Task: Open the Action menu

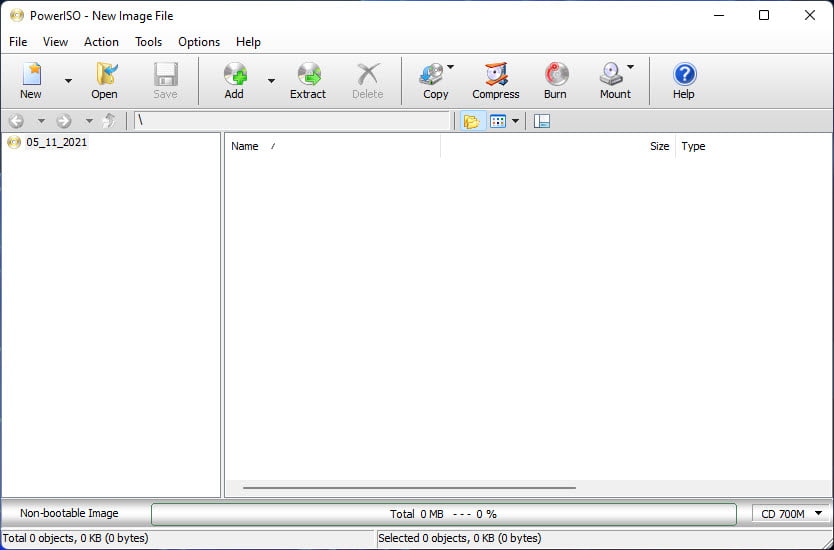Action: [x=101, y=42]
